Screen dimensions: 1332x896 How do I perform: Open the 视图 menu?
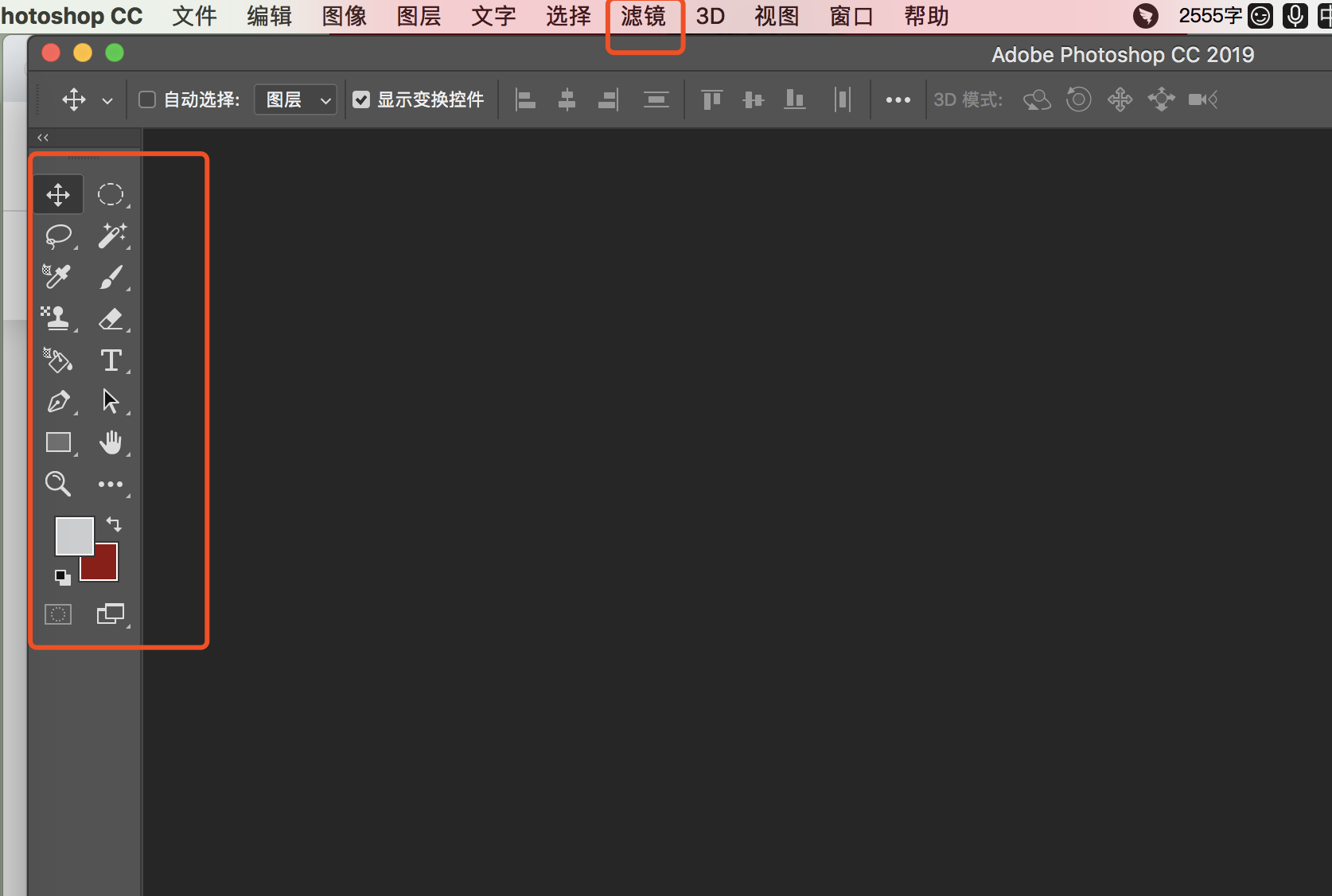tap(777, 16)
